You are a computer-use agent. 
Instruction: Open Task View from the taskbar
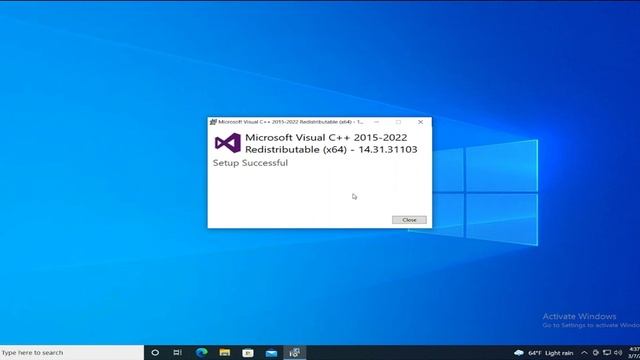click(x=178, y=353)
